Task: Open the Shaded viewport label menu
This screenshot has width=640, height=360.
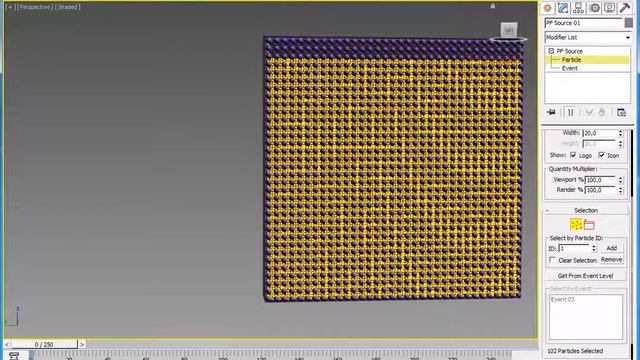Action: click(68, 7)
